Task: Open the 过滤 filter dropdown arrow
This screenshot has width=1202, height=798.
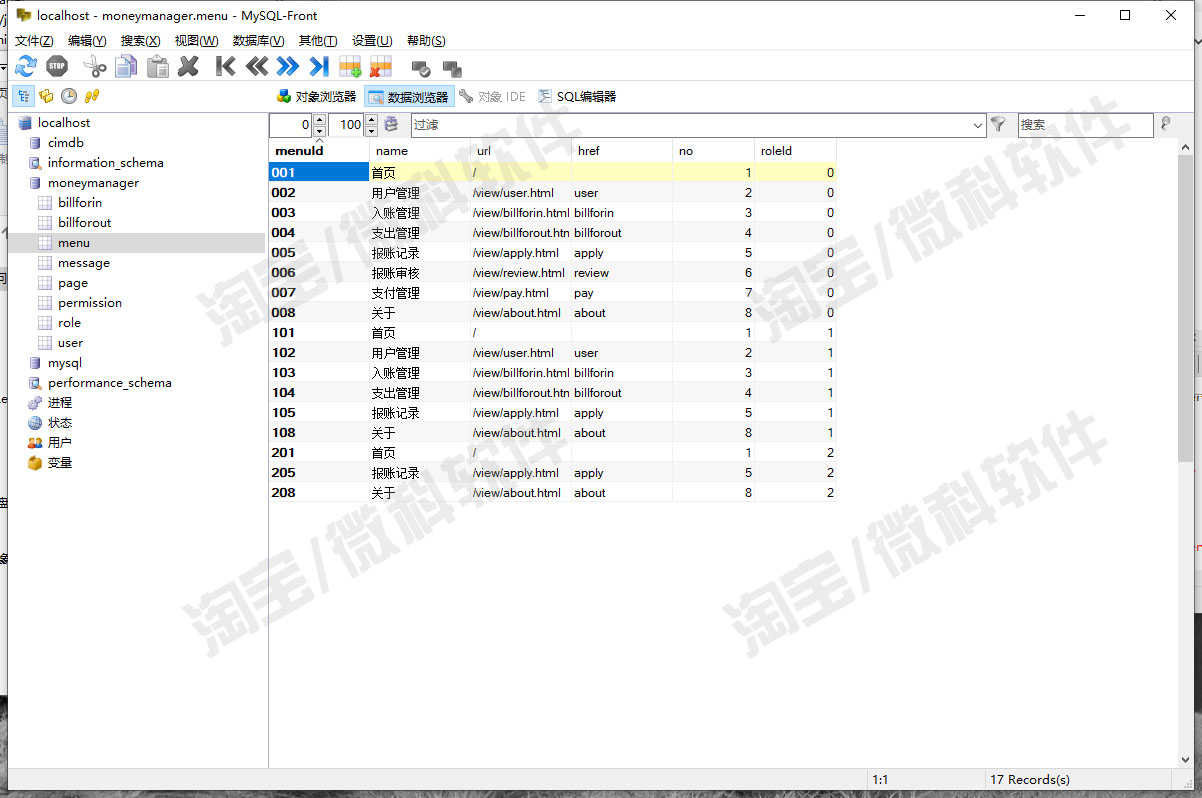Action: [x=978, y=125]
